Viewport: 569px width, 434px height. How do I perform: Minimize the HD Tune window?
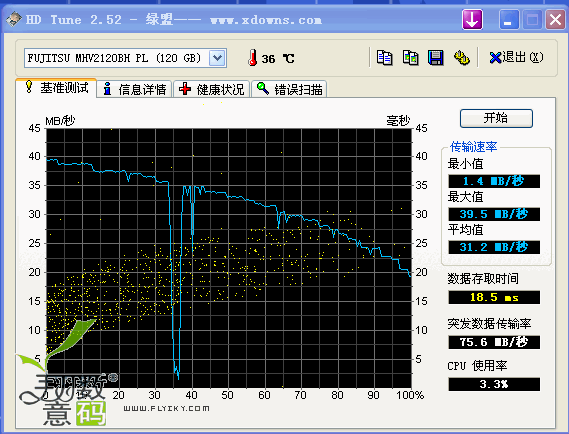click(x=508, y=20)
